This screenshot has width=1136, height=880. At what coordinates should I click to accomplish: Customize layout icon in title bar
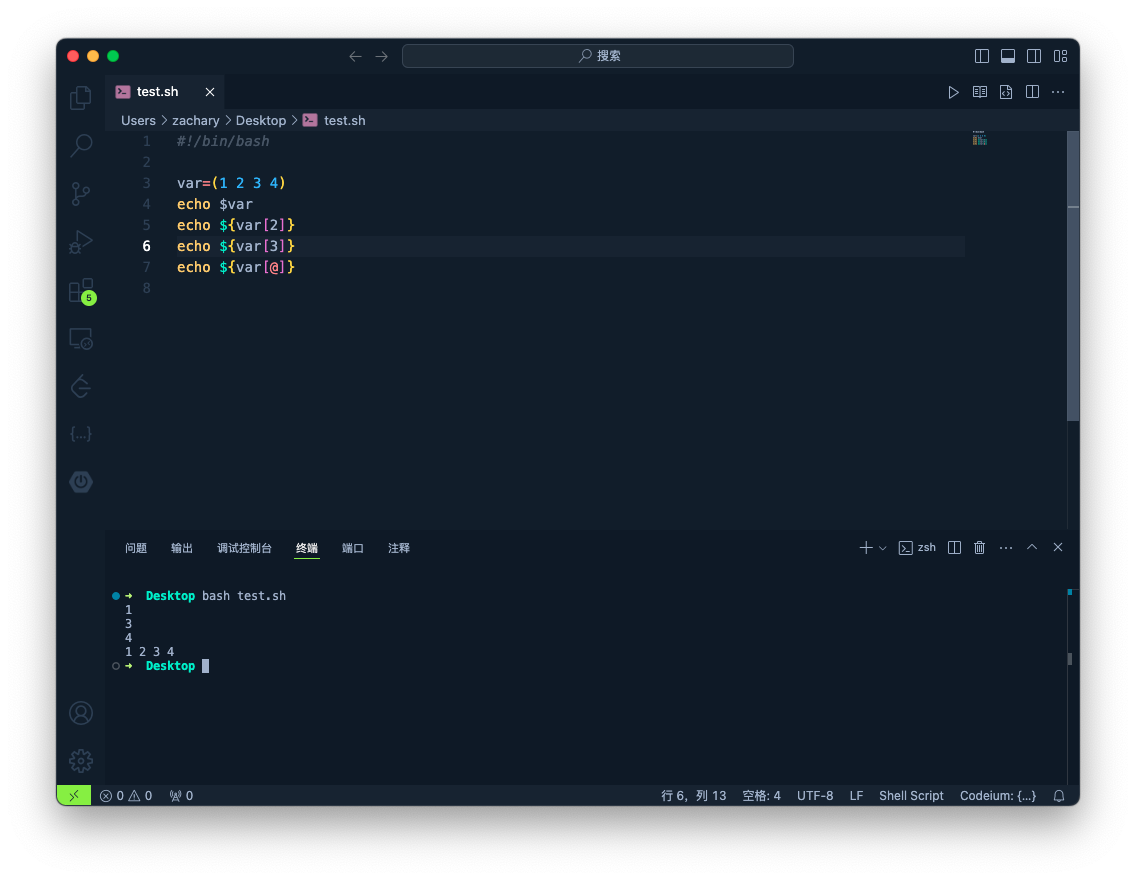pos(1061,56)
